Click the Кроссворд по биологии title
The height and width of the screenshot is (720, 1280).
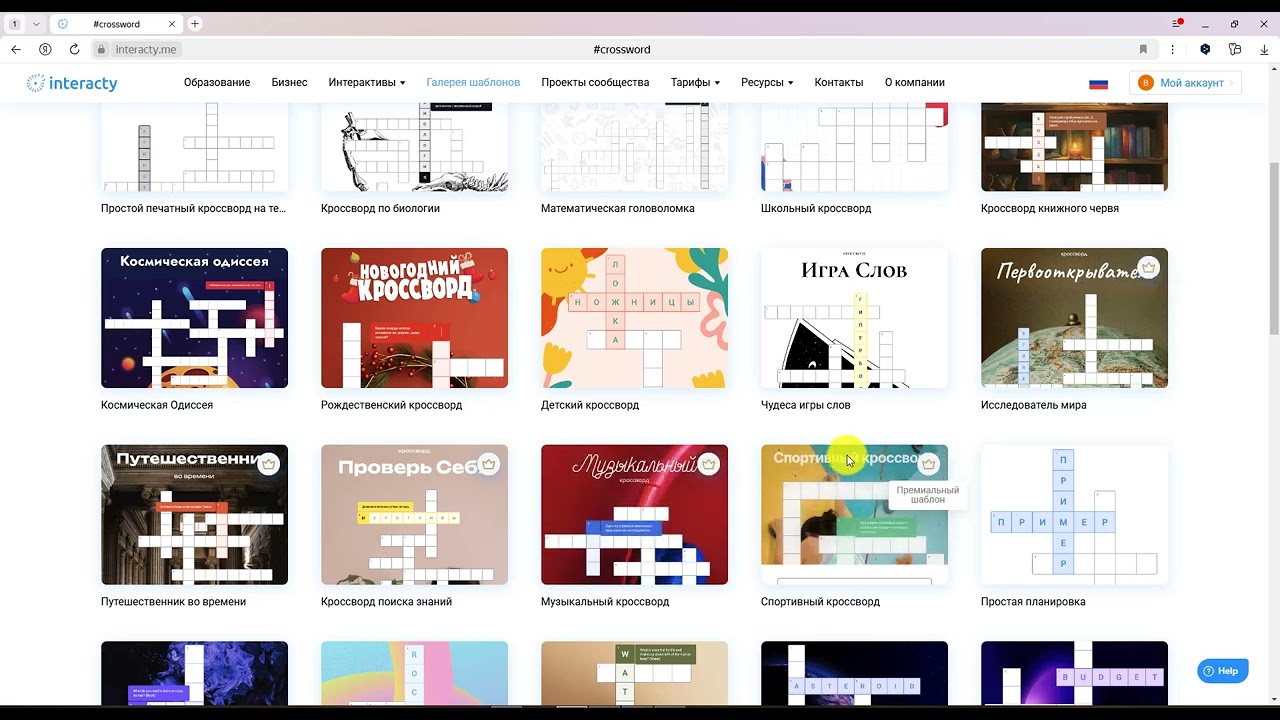(380, 208)
